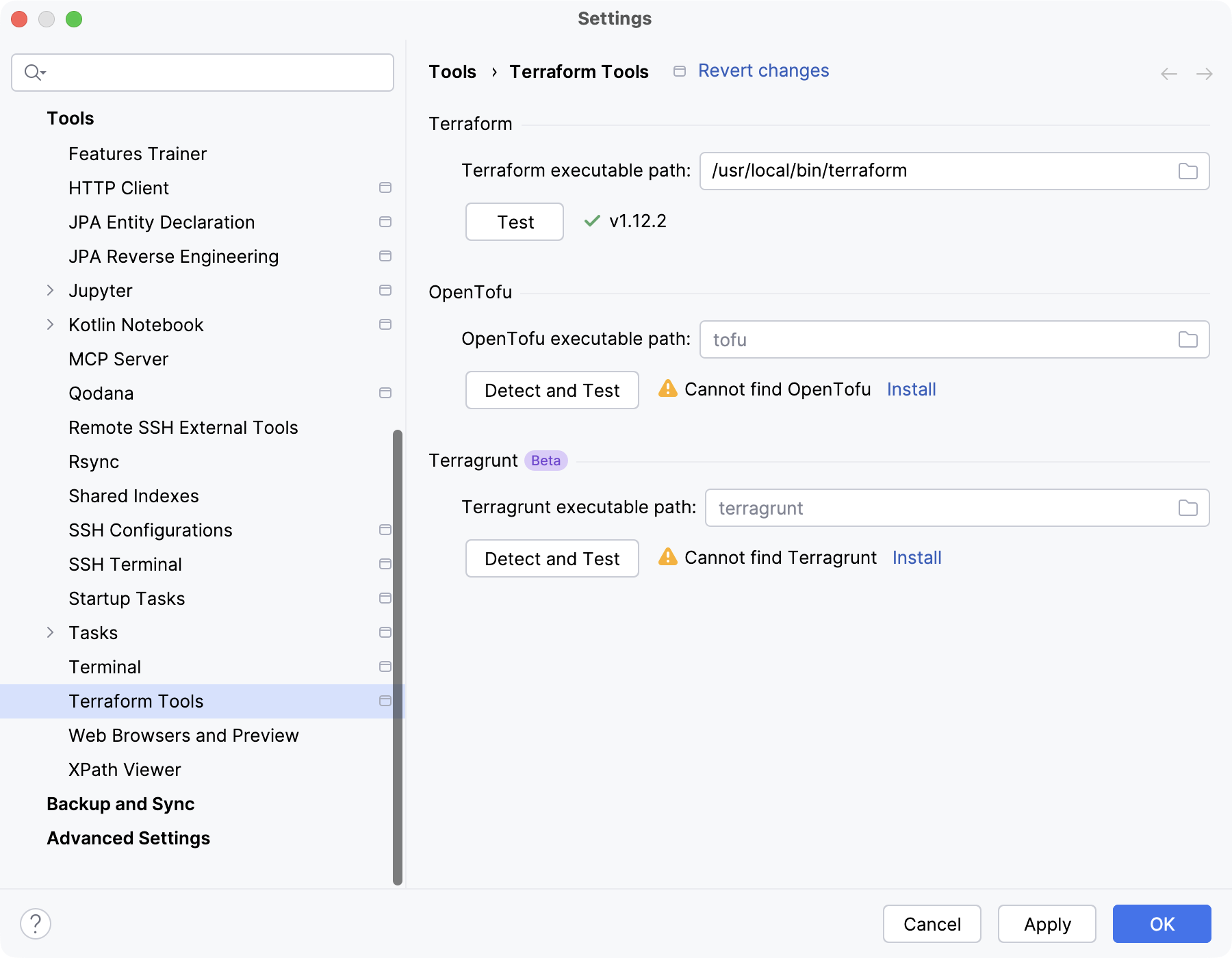Click the forward navigation arrow
1232x958 pixels.
tap(1204, 73)
